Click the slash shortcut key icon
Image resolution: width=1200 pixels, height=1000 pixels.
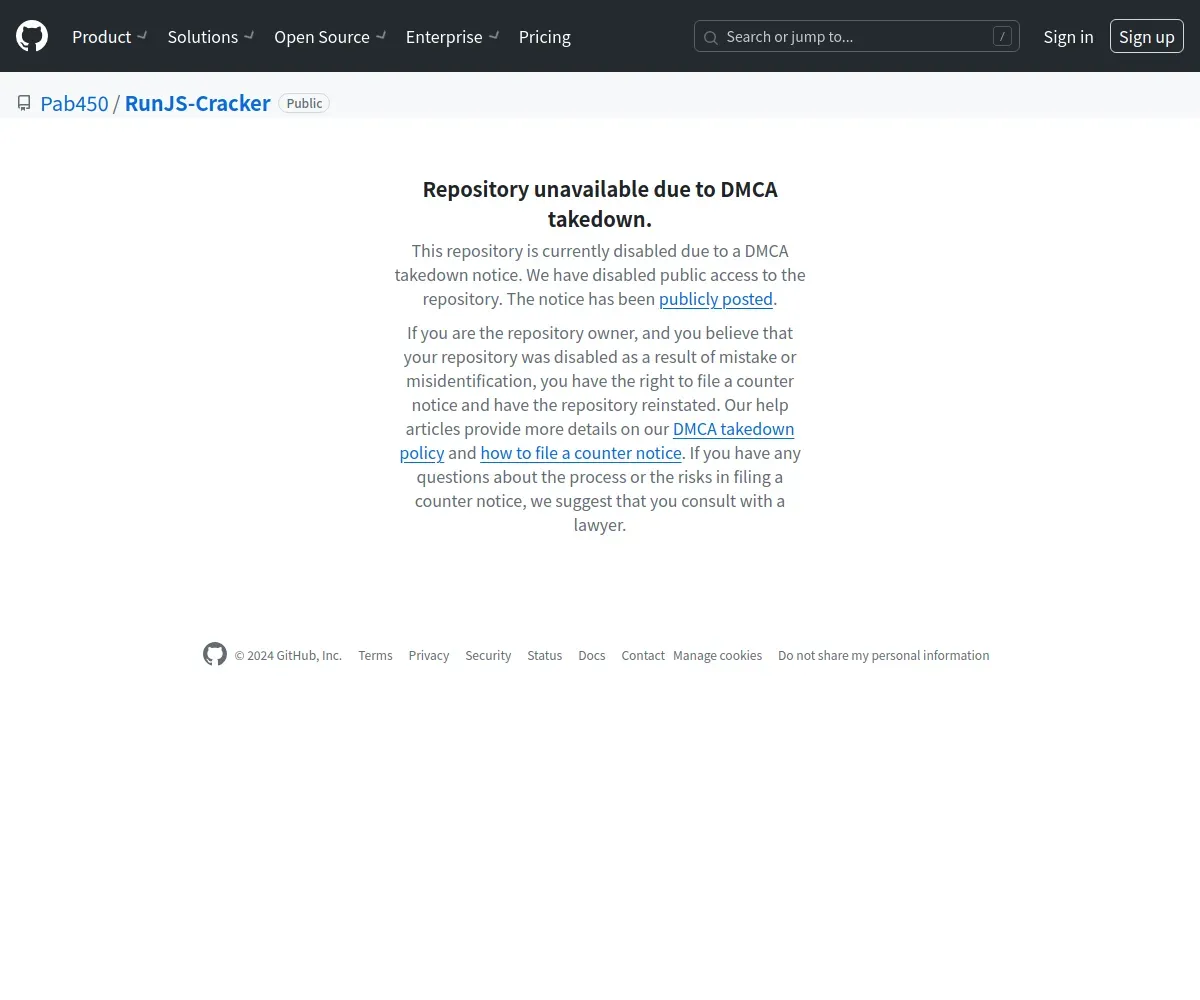point(1002,37)
